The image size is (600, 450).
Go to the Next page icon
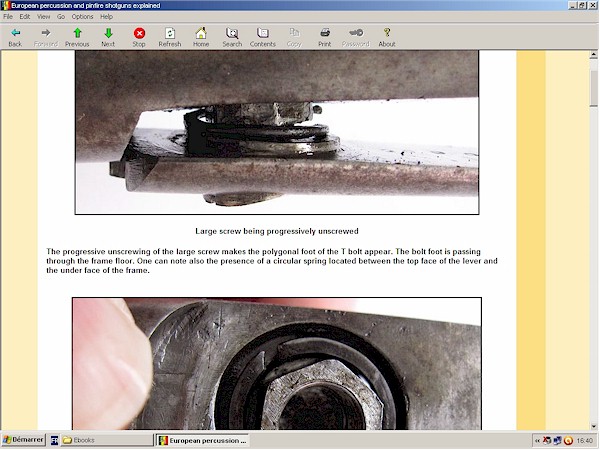coord(108,33)
